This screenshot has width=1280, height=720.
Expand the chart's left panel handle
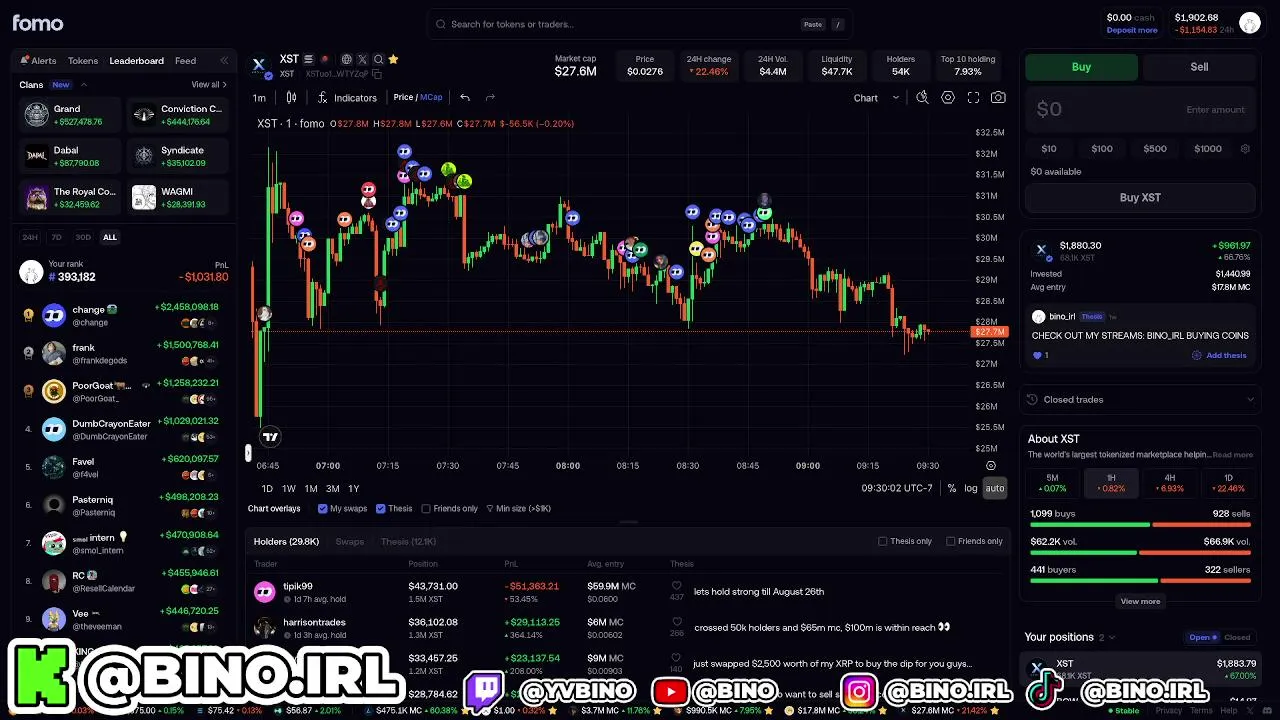248,453
